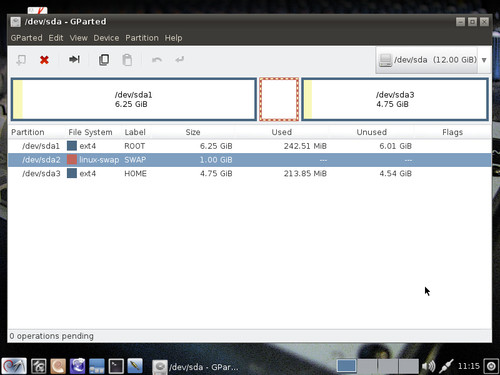Click the 11:15 clock in the tray
The image size is (500, 375).
pos(468,366)
